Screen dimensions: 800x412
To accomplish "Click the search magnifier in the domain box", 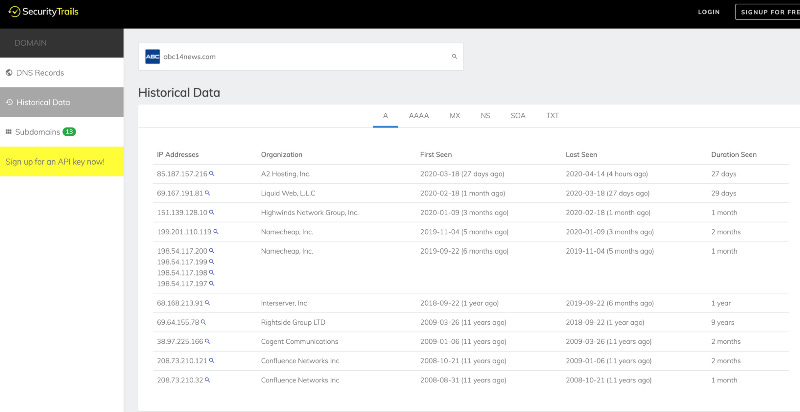I will coord(454,57).
